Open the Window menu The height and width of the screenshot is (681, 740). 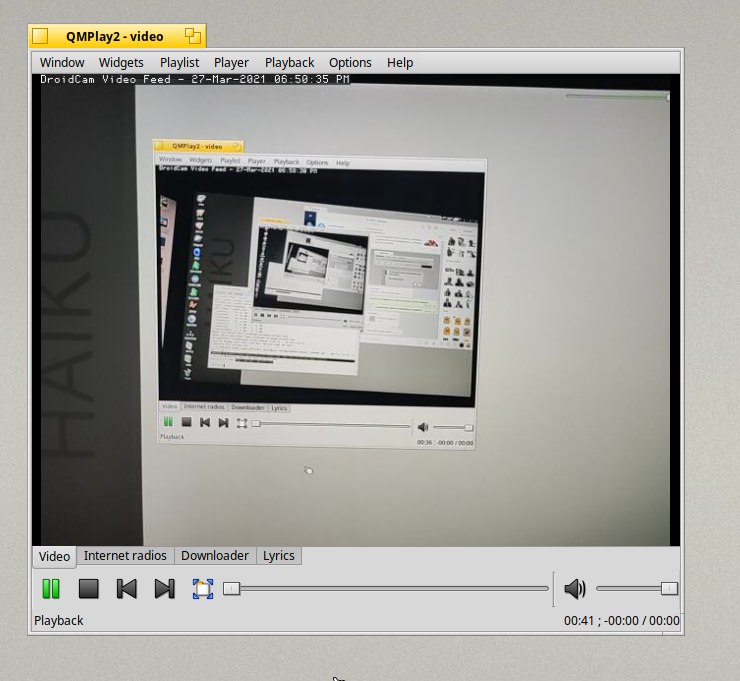coord(62,62)
